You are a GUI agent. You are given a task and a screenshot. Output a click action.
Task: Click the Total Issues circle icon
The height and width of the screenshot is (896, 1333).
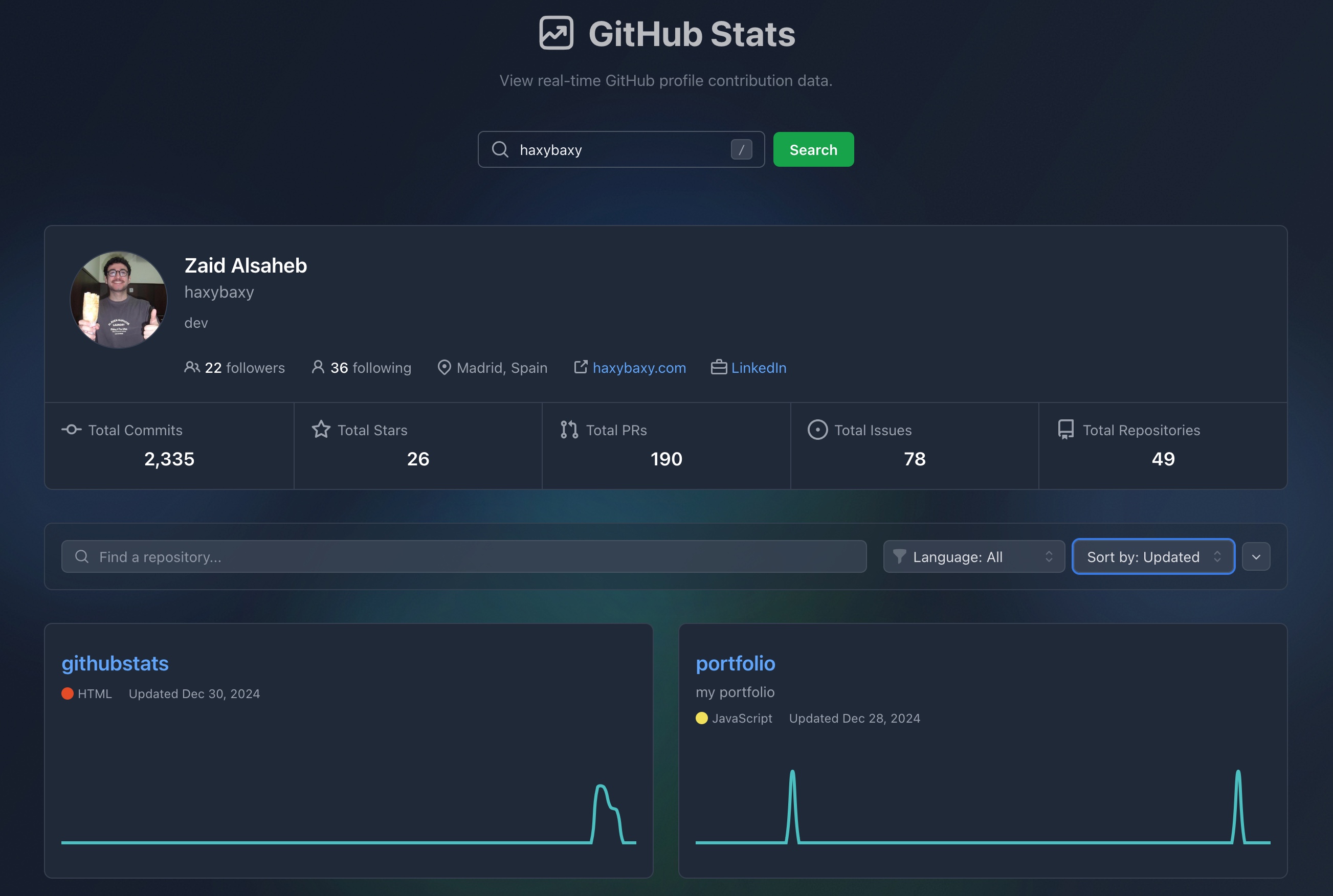817,430
